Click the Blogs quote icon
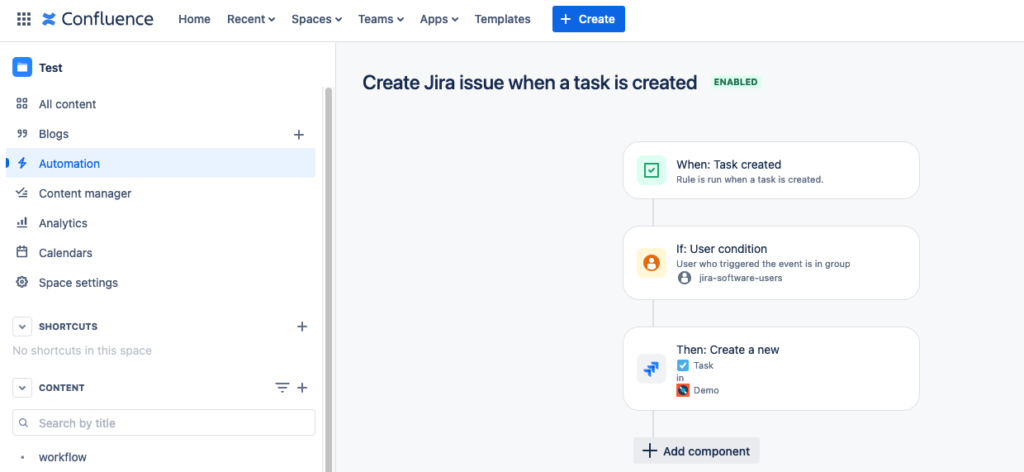1024x472 pixels. click(x=22, y=134)
